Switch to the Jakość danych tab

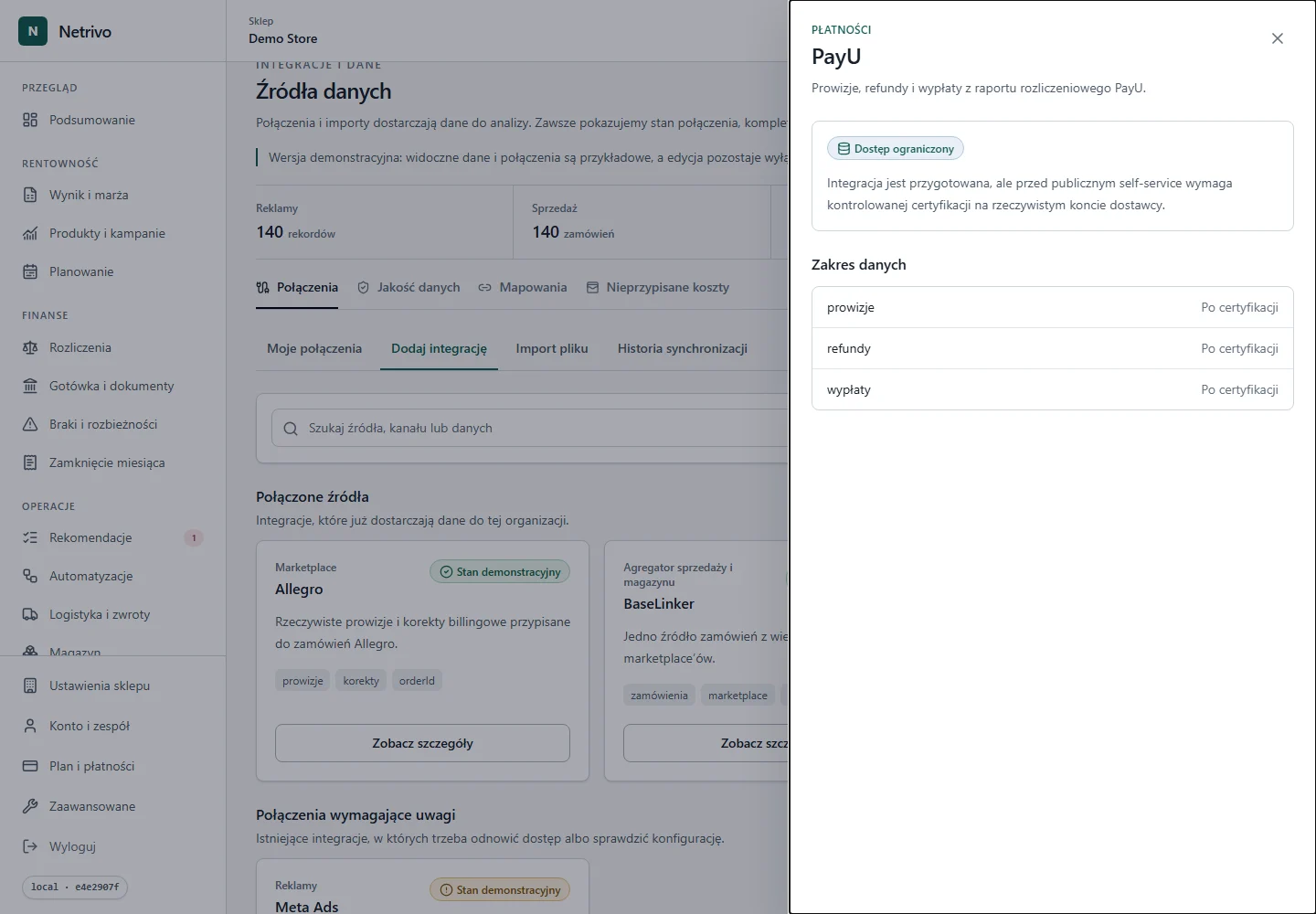pos(409,287)
